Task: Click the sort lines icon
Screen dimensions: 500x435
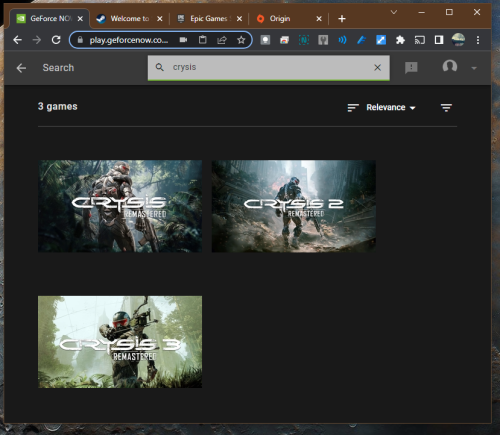Action: 353,108
